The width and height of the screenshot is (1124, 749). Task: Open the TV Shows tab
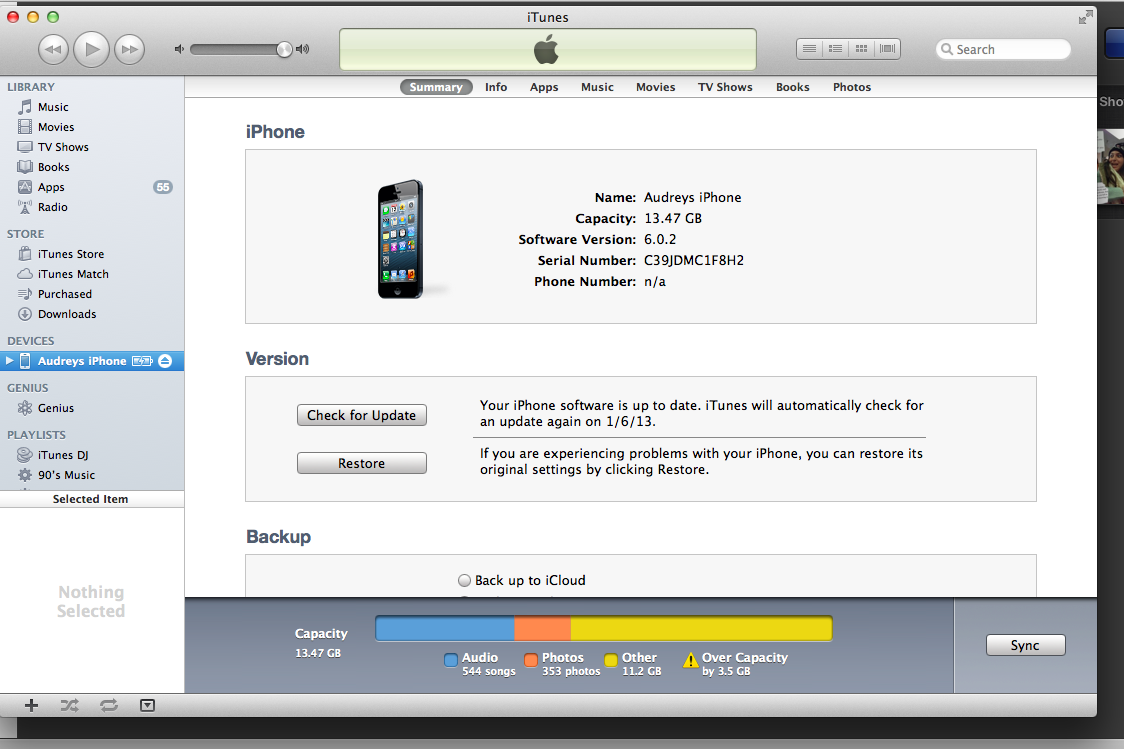coord(725,87)
